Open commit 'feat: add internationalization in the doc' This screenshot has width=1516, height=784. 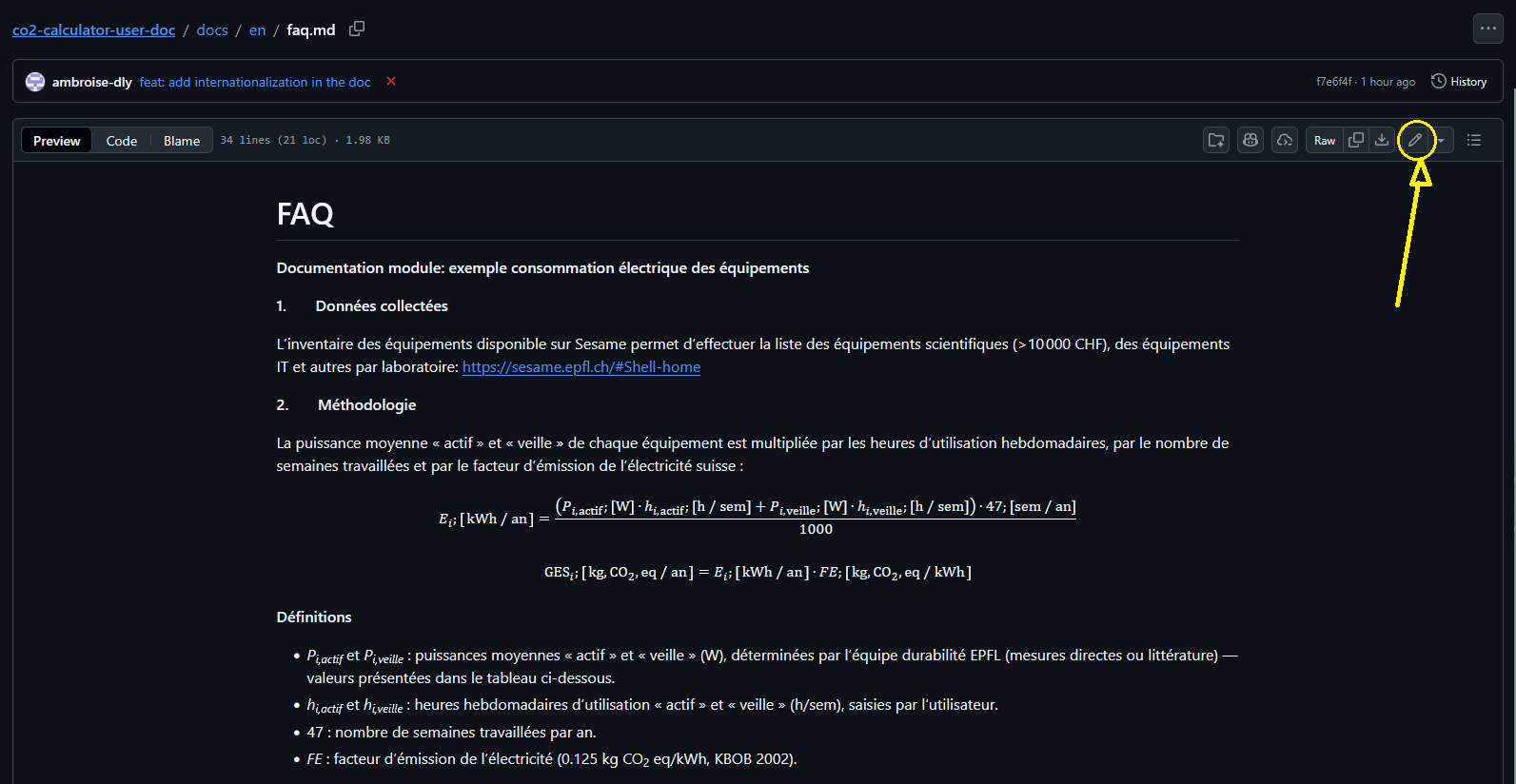click(255, 82)
